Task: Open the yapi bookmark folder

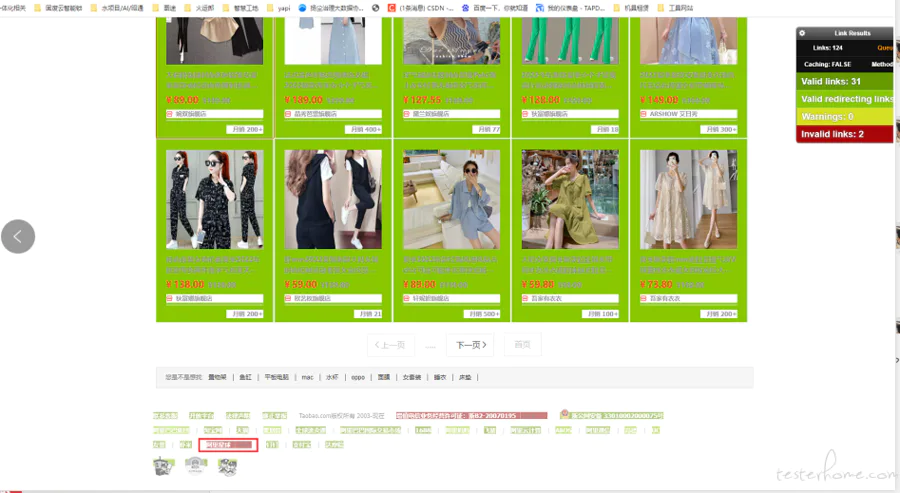Action: point(278,8)
